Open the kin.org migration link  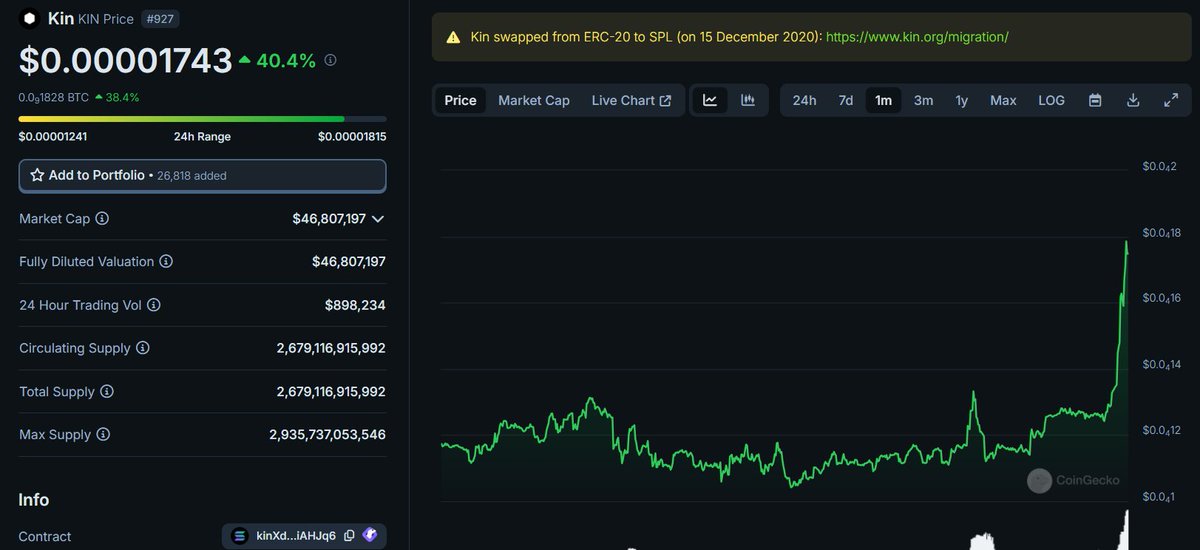pyautogui.click(x=917, y=37)
